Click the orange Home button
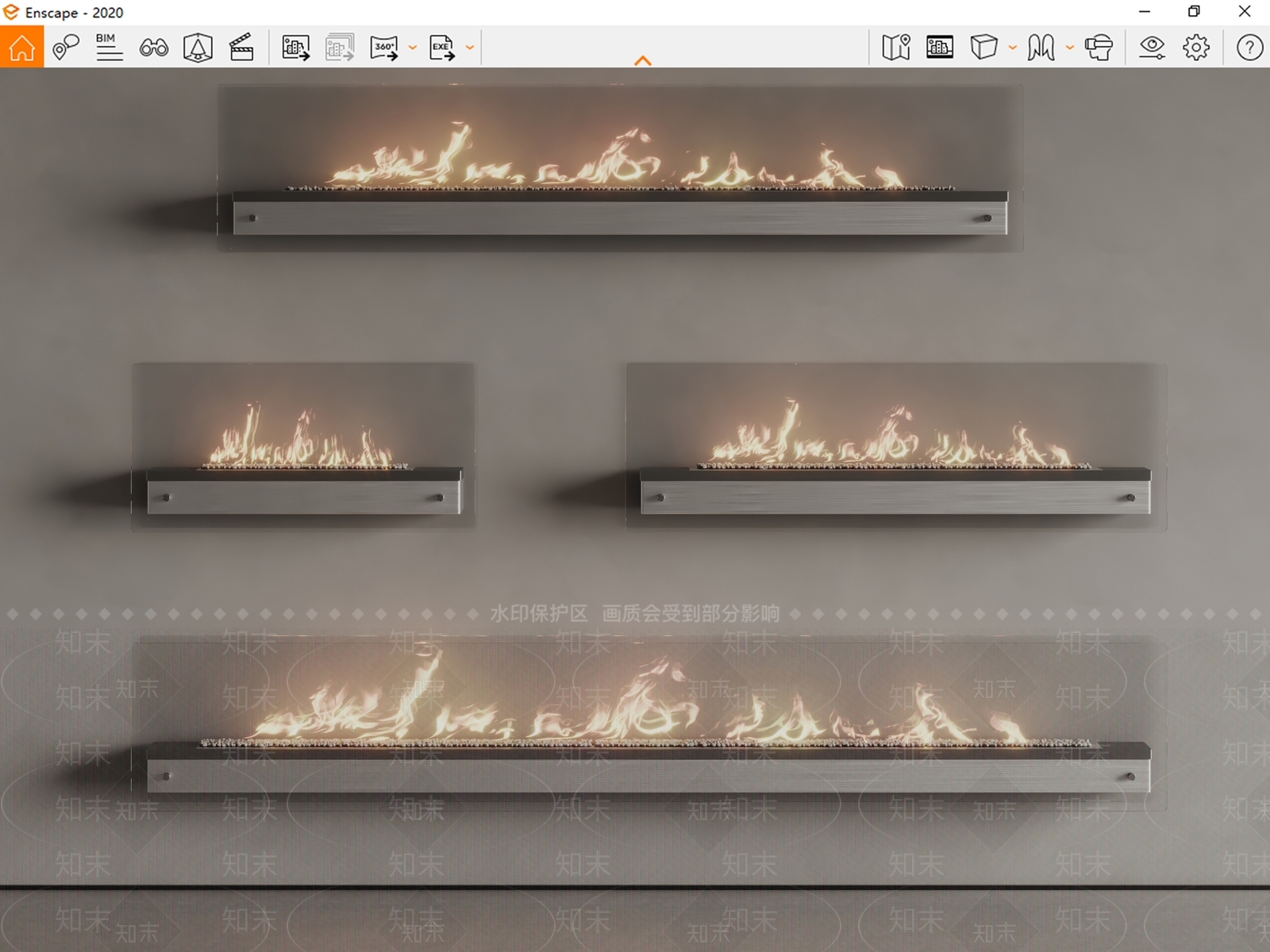The image size is (1270, 952). coord(21,47)
